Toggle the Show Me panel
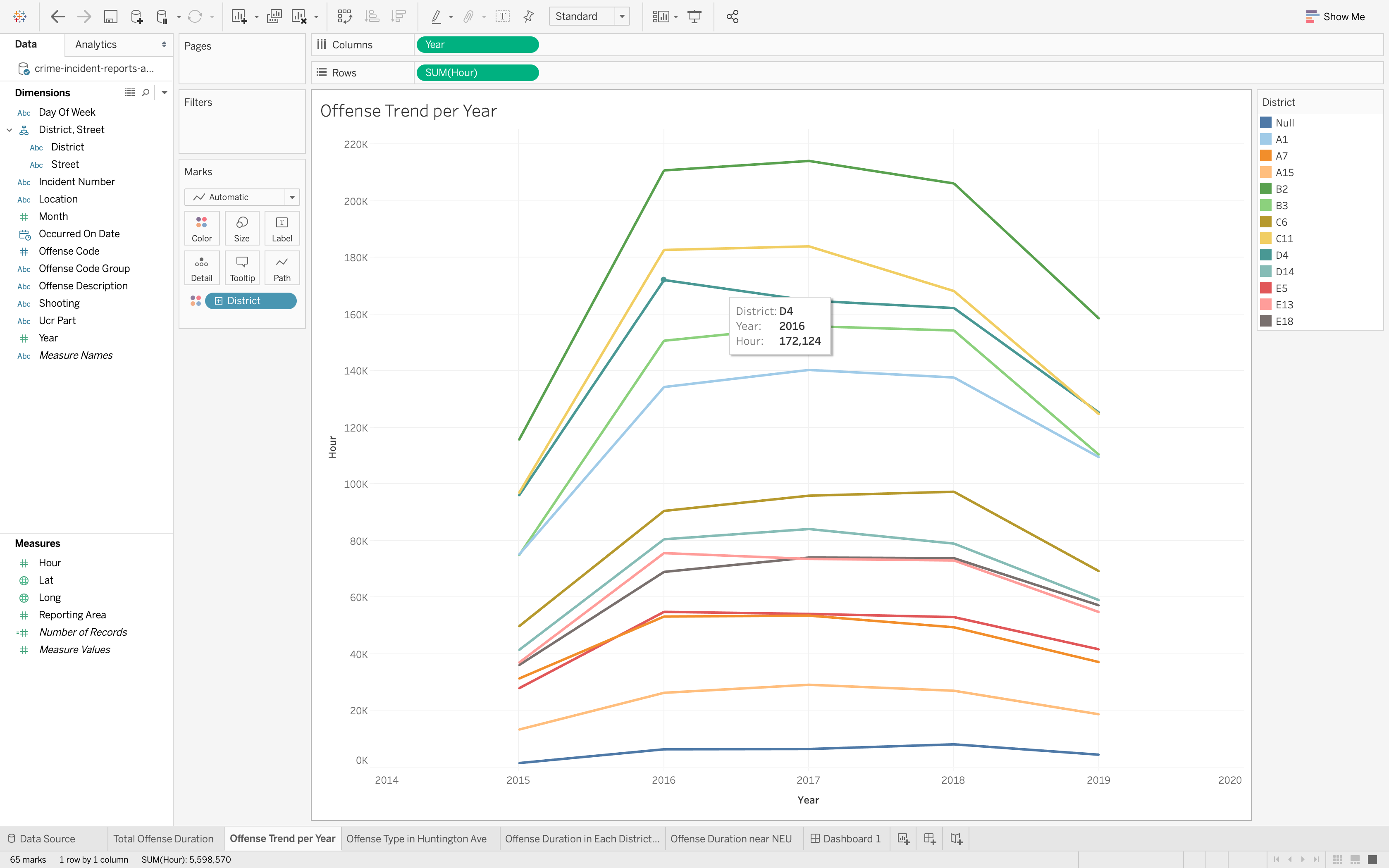 1335,17
